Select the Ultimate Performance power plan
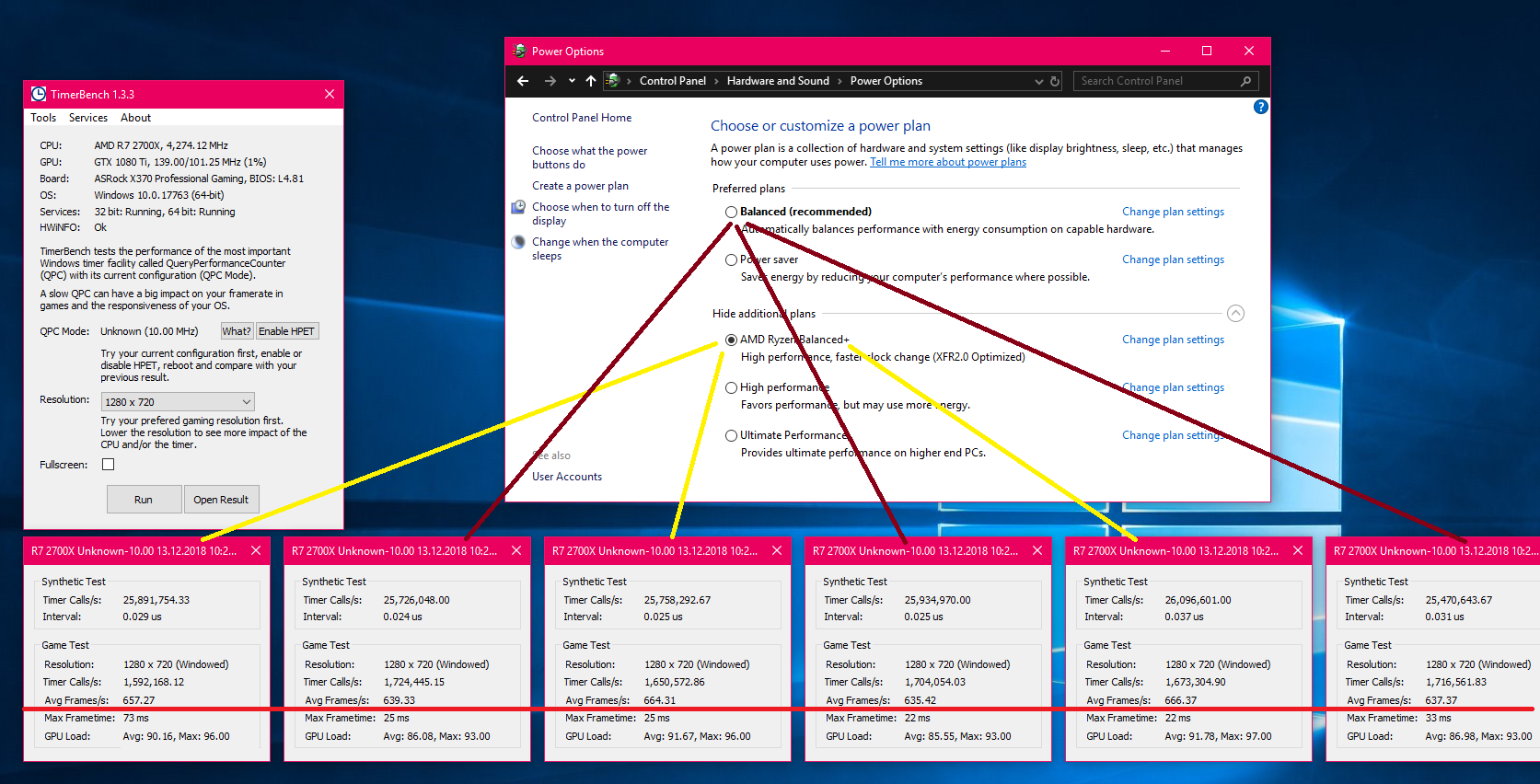Image resolution: width=1540 pixels, height=784 pixels. pos(731,435)
